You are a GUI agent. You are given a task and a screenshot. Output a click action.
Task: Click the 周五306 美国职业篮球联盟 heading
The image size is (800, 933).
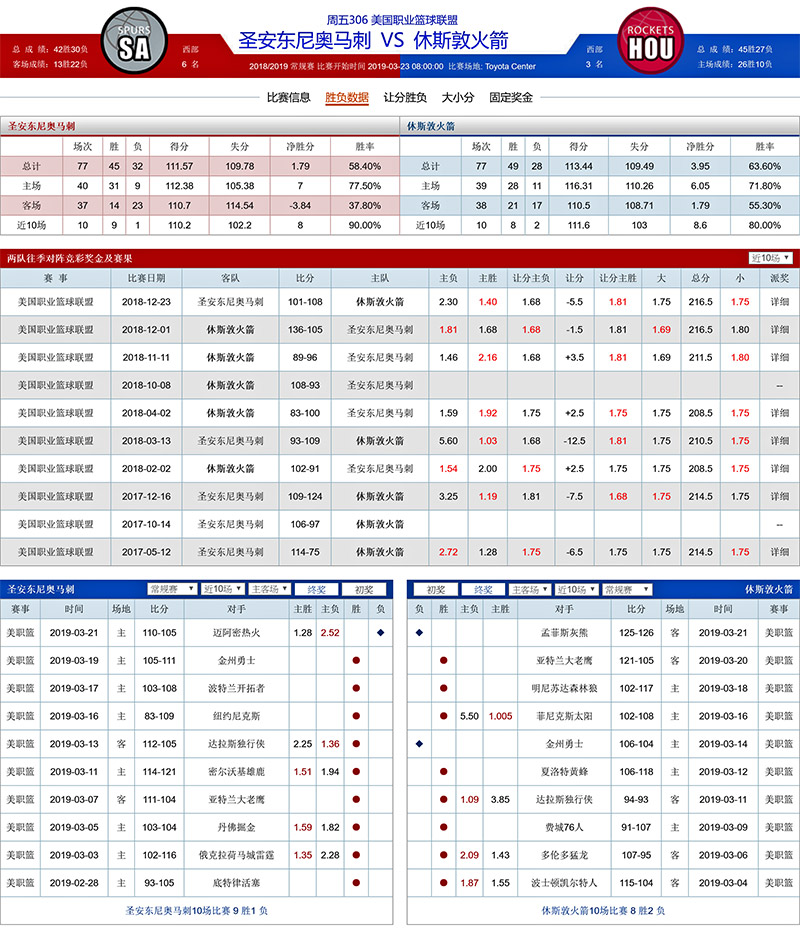[x=392, y=20]
